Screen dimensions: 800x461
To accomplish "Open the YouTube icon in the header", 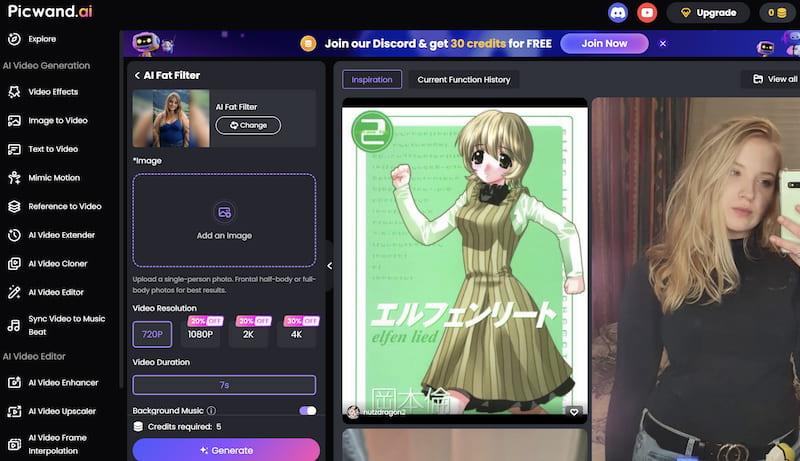I will (x=647, y=13).
